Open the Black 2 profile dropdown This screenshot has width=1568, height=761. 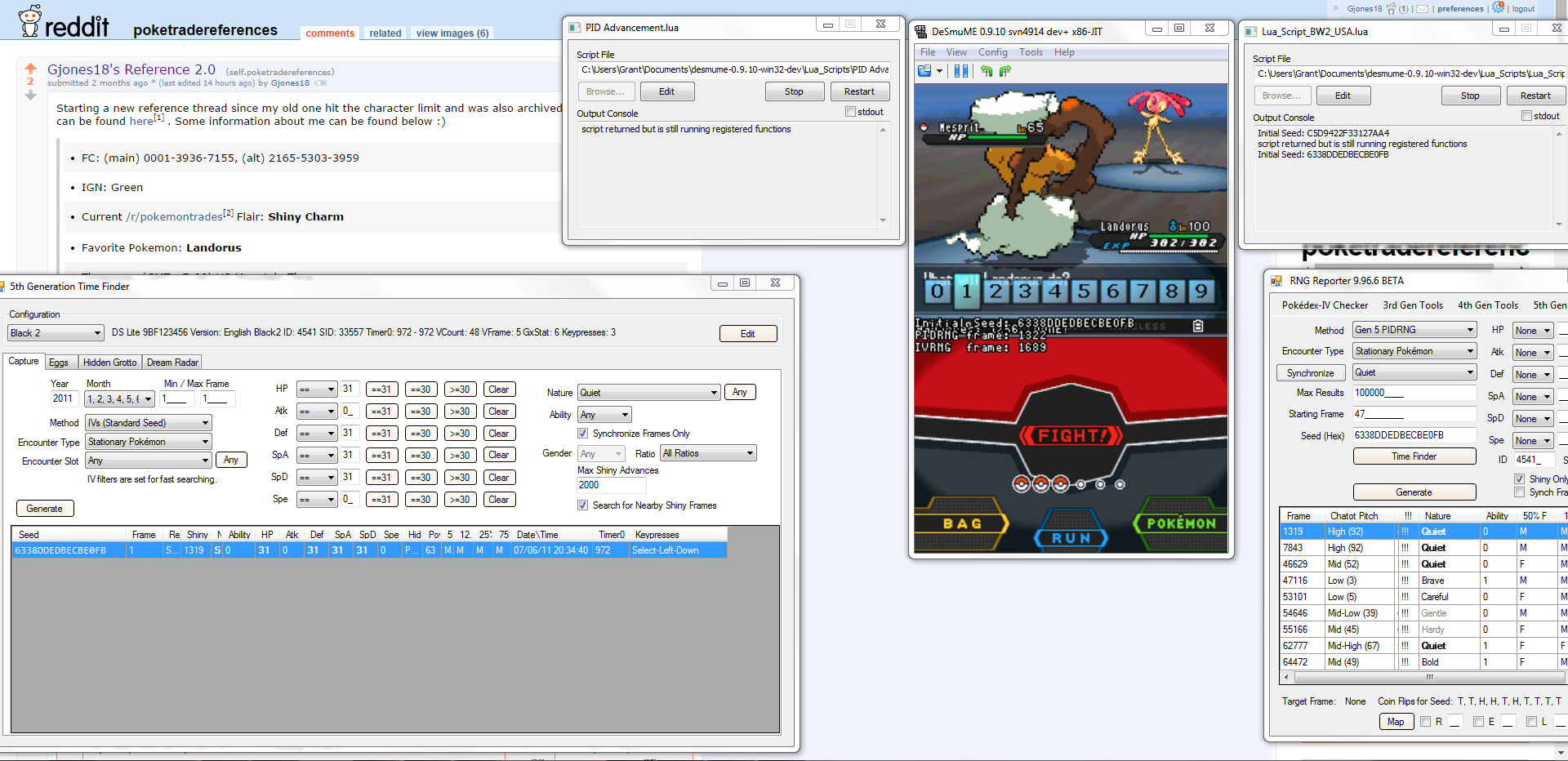pyautogui.click(x=56, y=333)
